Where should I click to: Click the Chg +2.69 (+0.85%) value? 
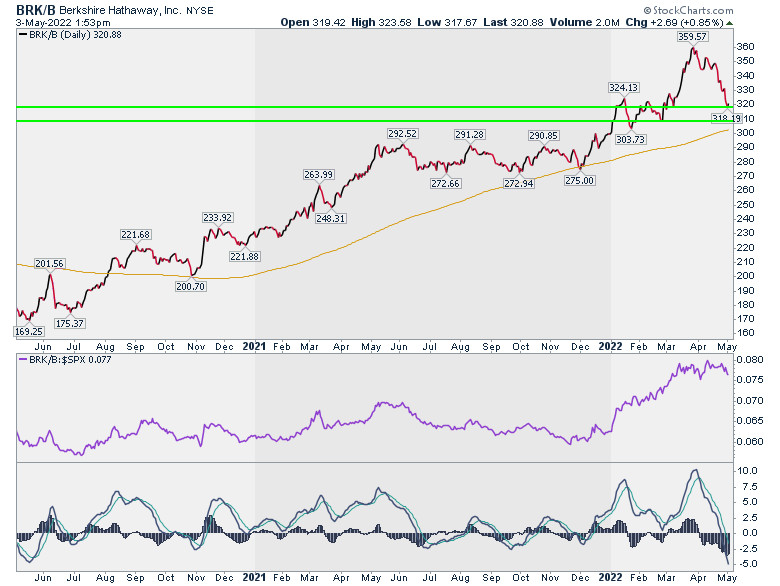(x=674, y=22)
